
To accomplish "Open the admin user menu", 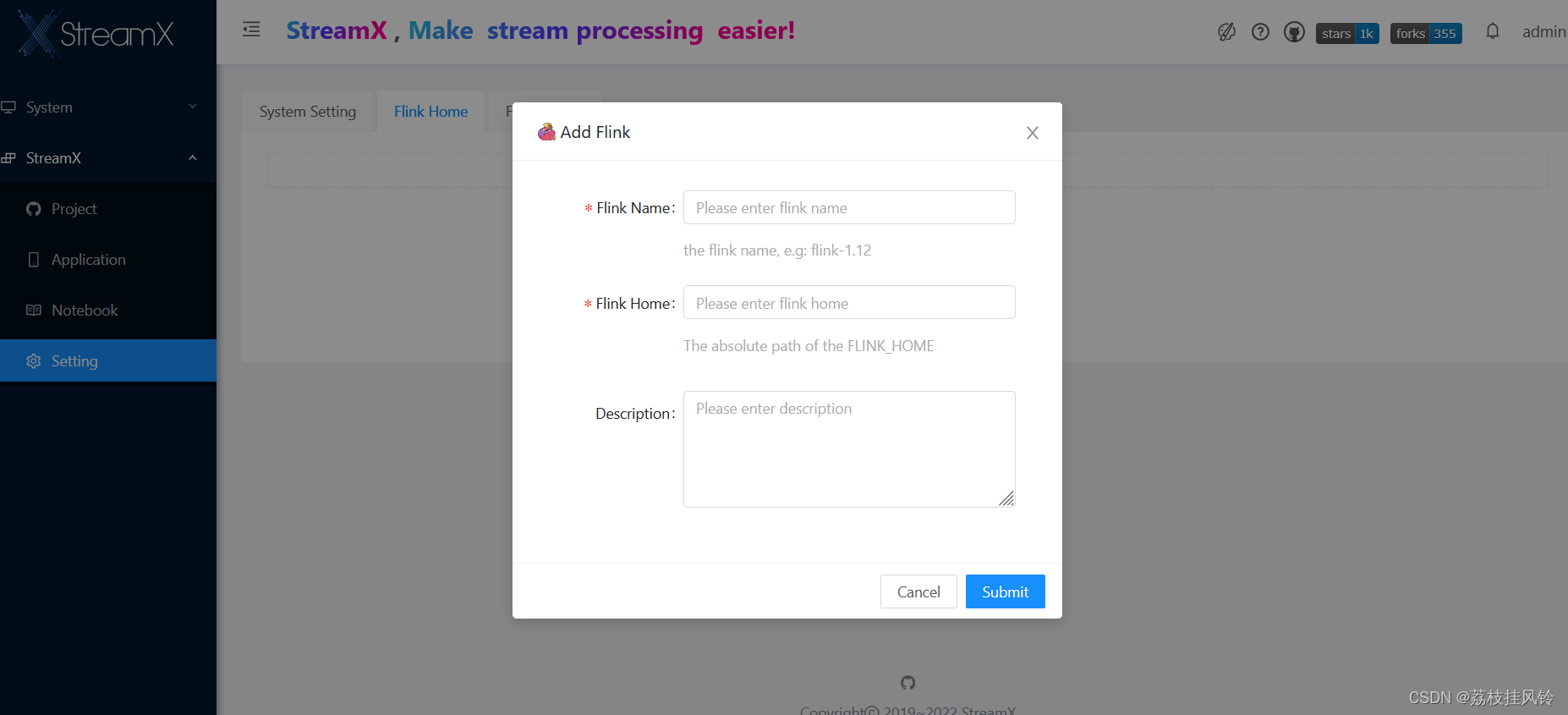I will [x=1544, y=32].
